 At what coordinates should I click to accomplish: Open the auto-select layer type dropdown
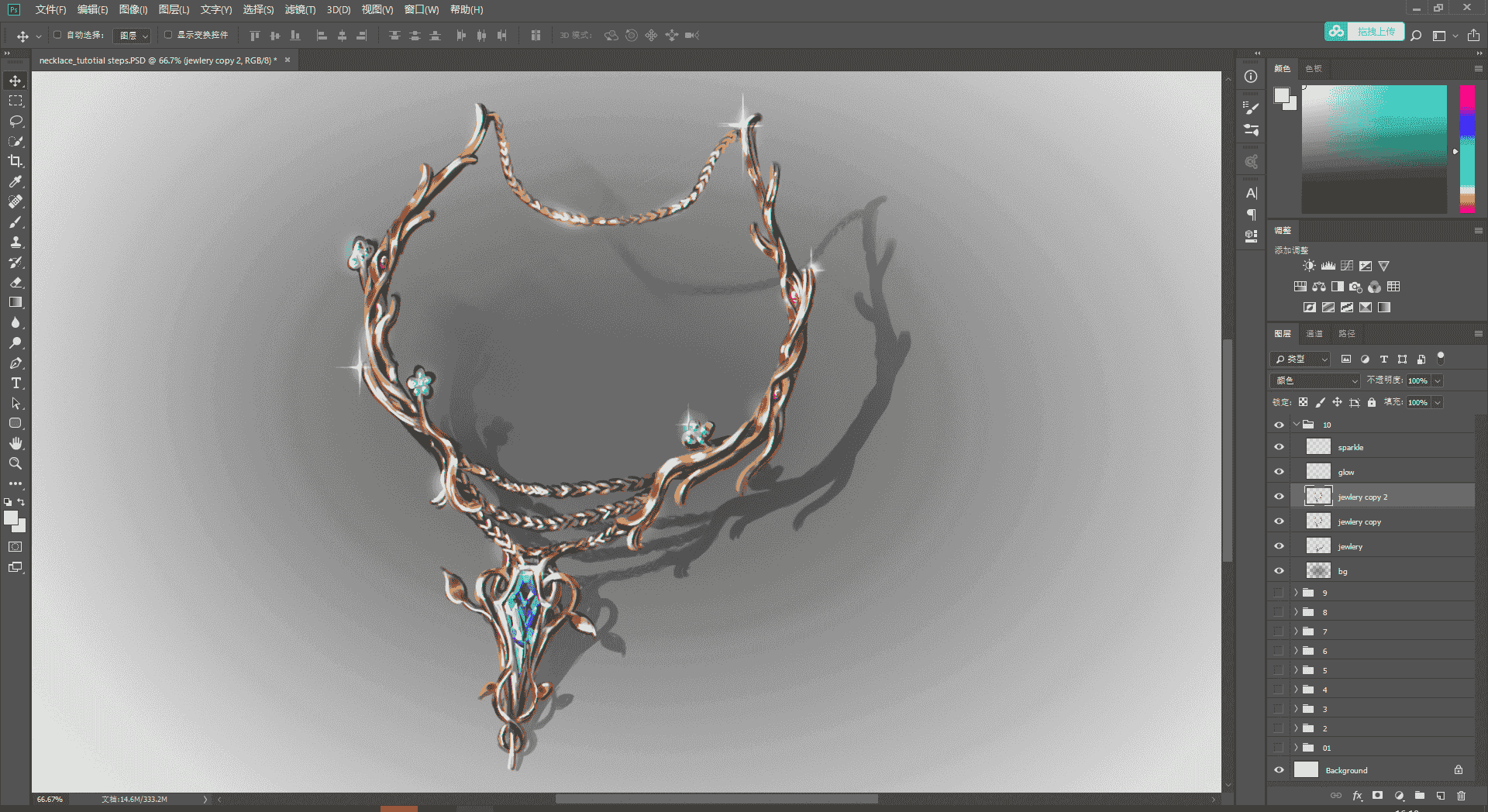132,36
